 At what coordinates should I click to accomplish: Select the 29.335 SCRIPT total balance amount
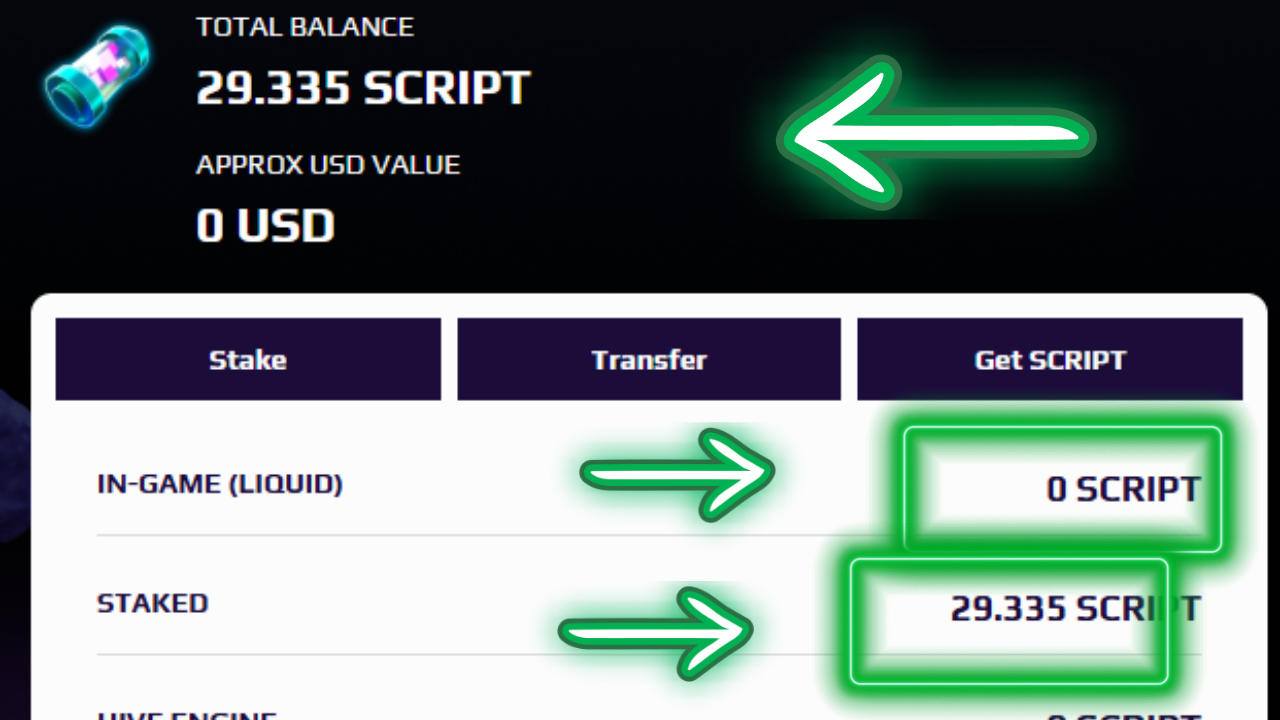click(362, 89)
